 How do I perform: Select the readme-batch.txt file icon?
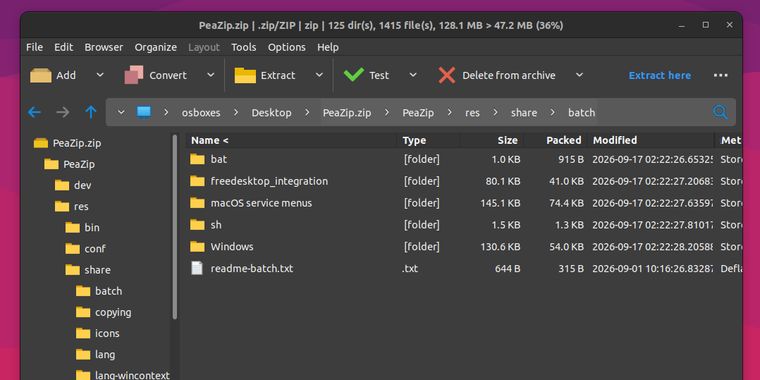coord(197,268)
